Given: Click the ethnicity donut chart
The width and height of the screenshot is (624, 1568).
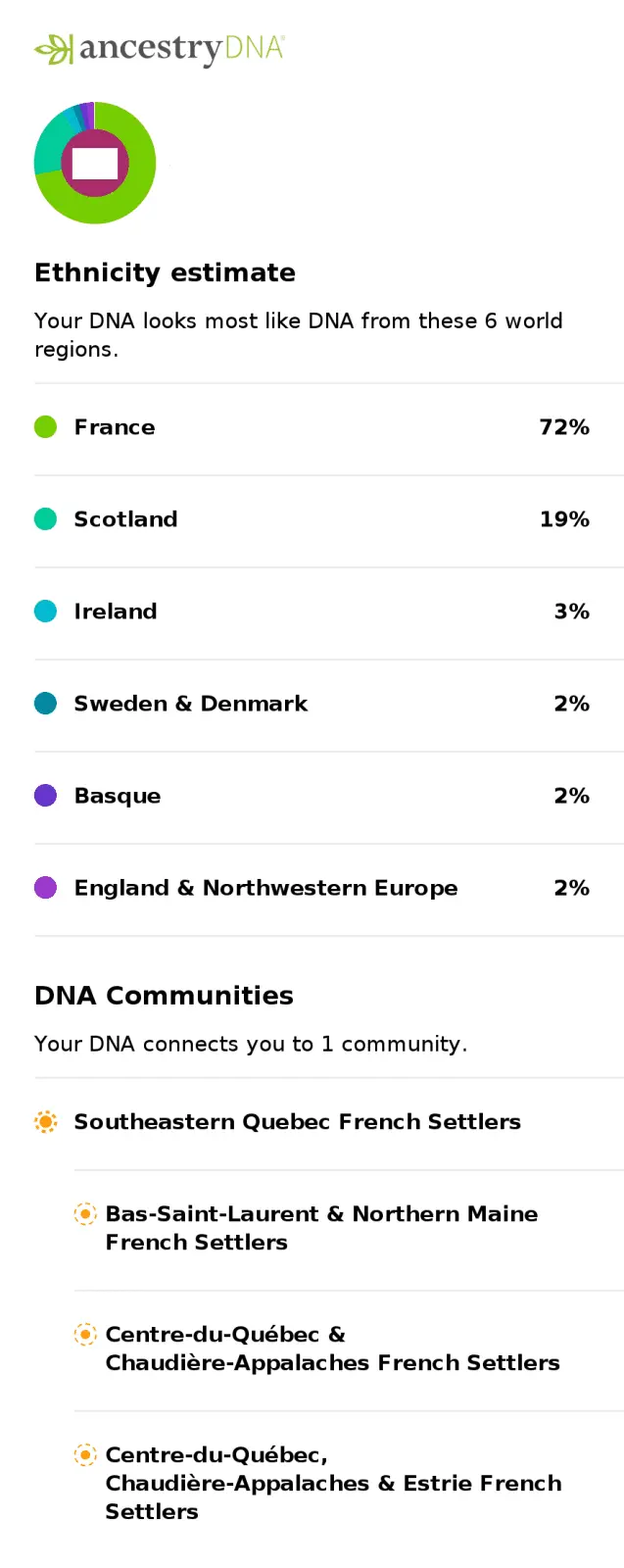Looking at the screenshot, I should click(x=95, y=163).
